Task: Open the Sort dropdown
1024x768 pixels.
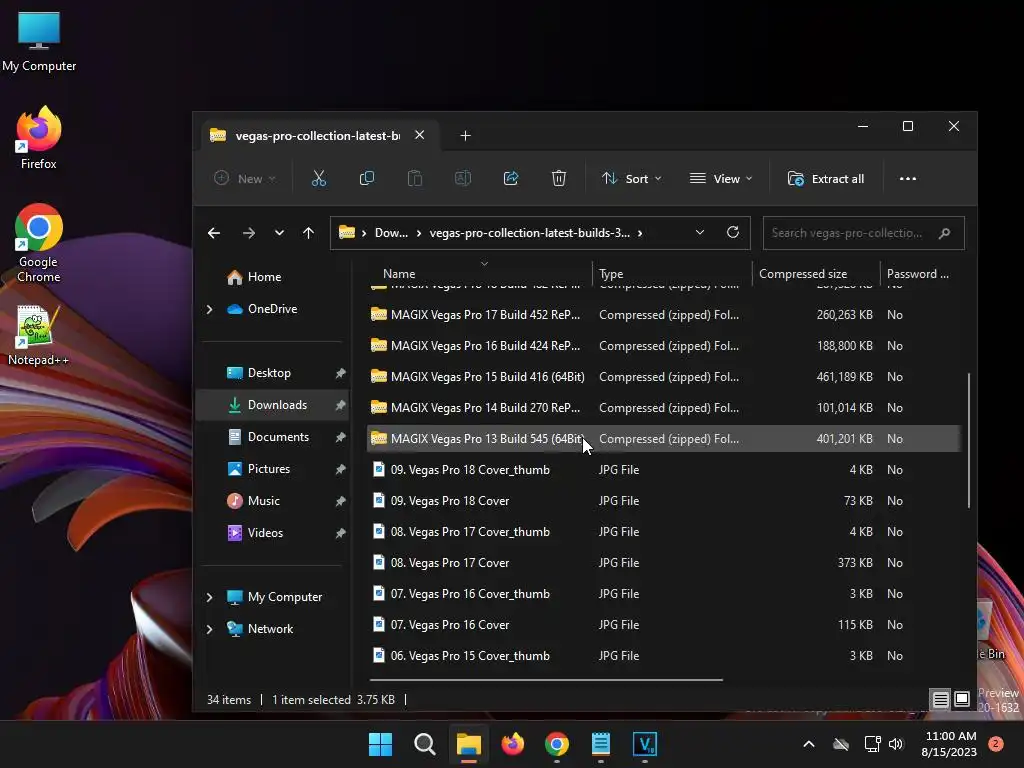Action: (x=632, y=178)
